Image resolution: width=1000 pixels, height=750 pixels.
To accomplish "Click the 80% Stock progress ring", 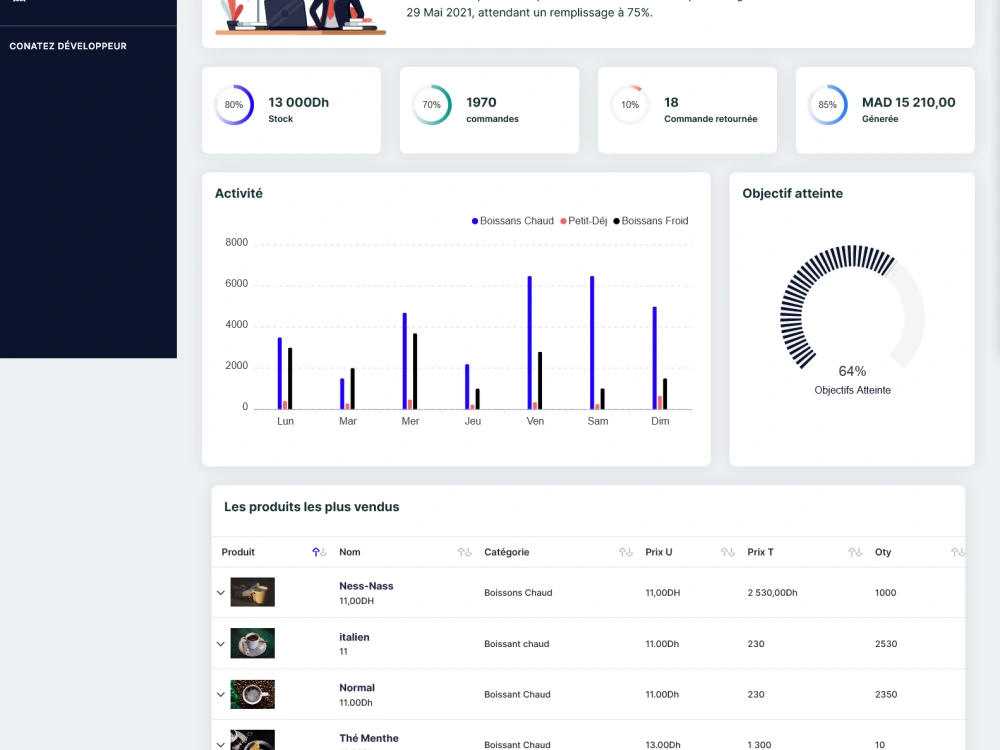I will tap(234, 105).
